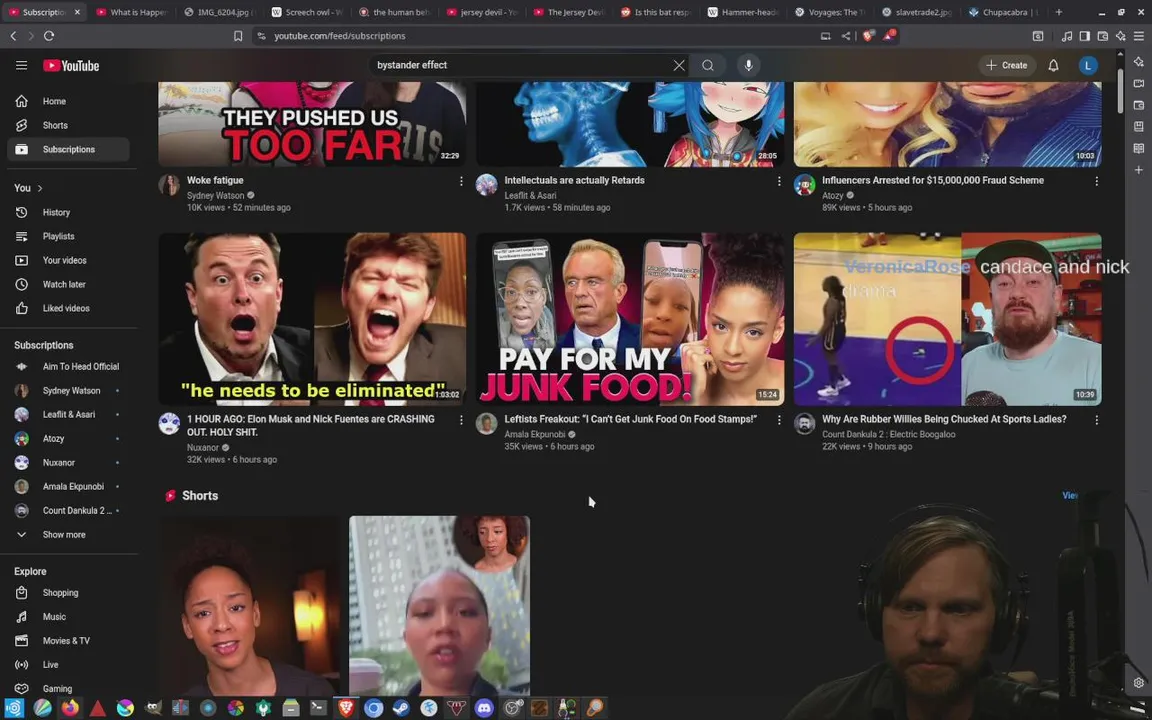Open options for Leftists Freakout video
Viewport: 1152px width, 720px height.
779,420
